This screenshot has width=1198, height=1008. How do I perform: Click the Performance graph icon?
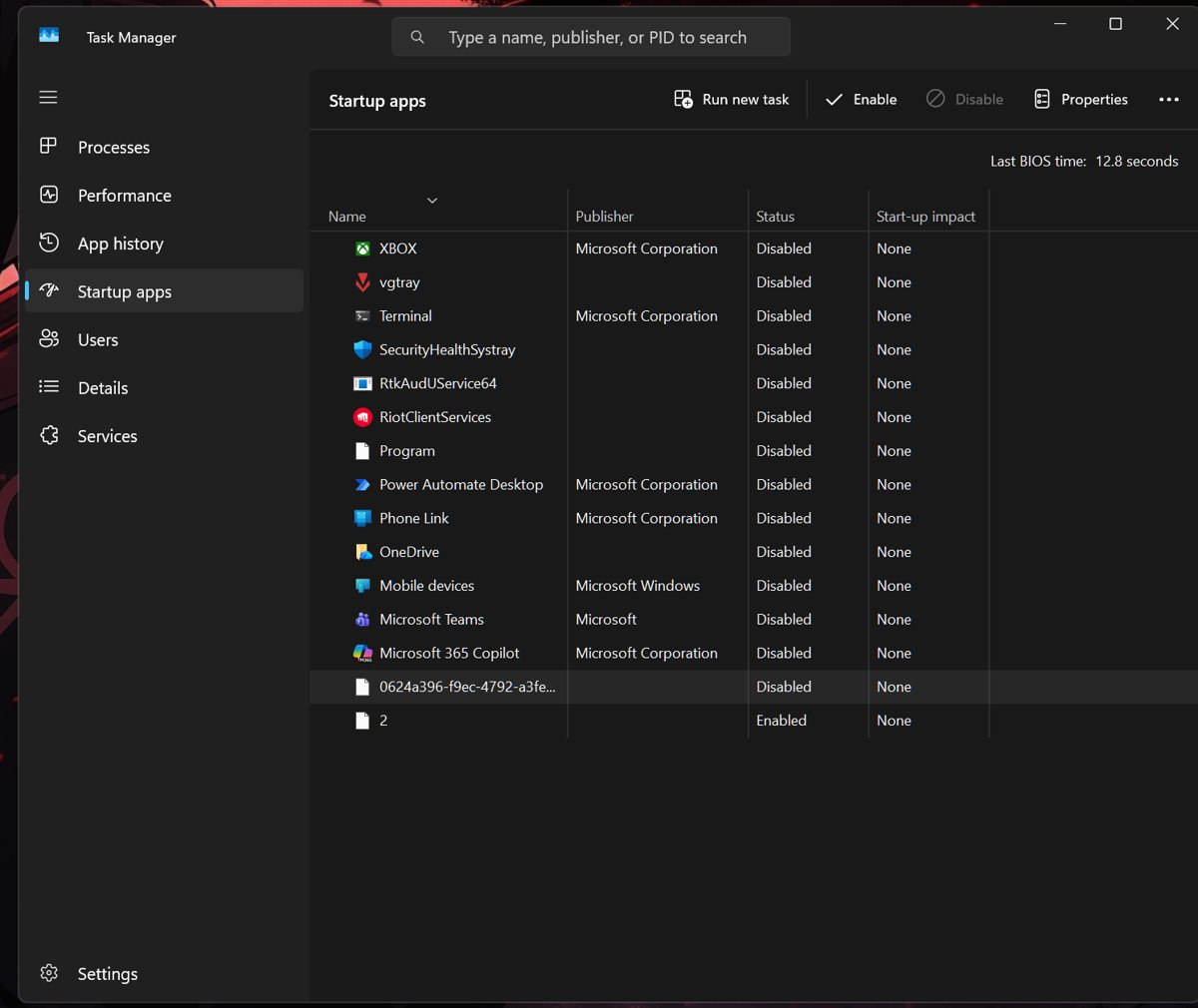click(48, 195)
